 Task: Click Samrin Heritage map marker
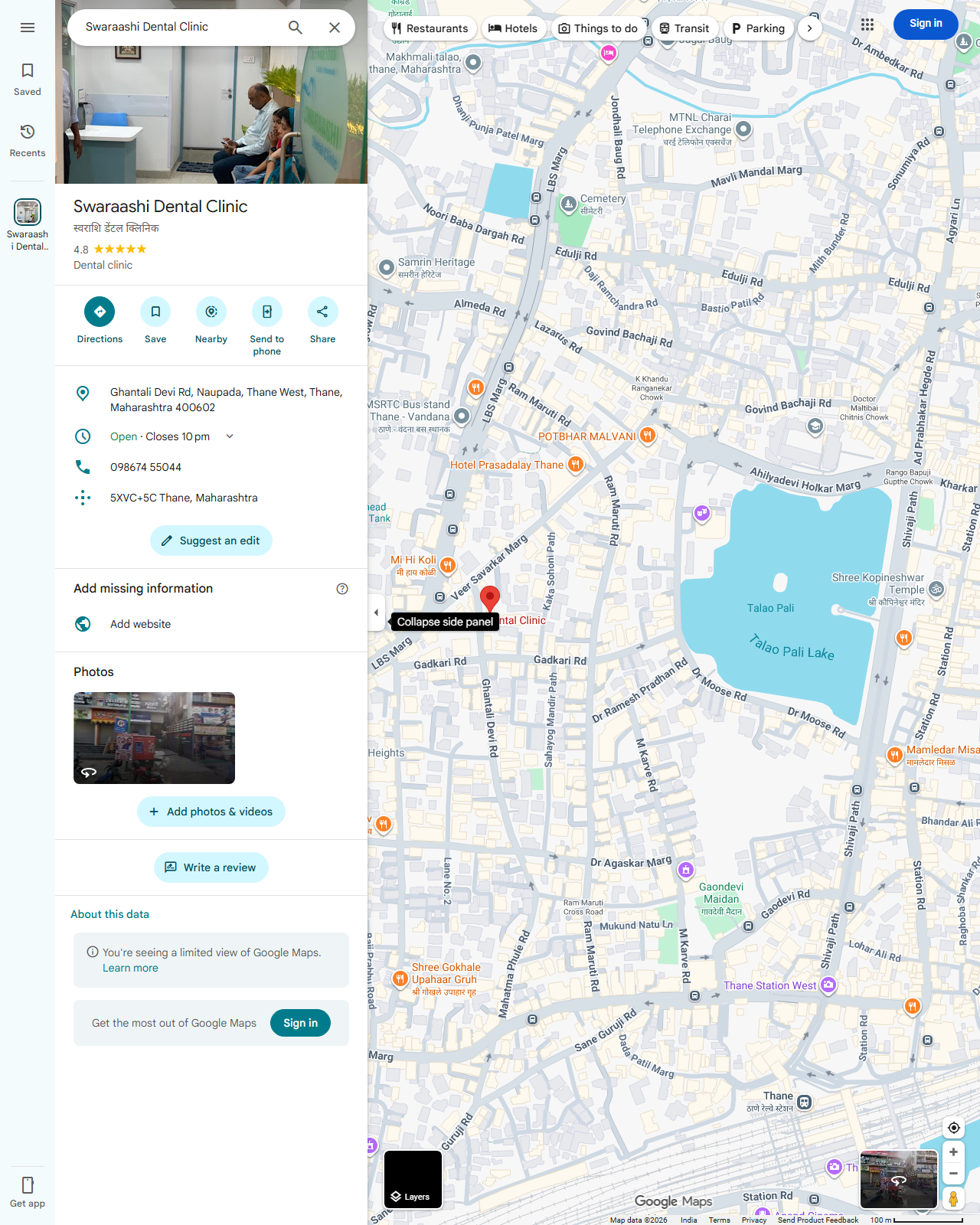point(387,267)
